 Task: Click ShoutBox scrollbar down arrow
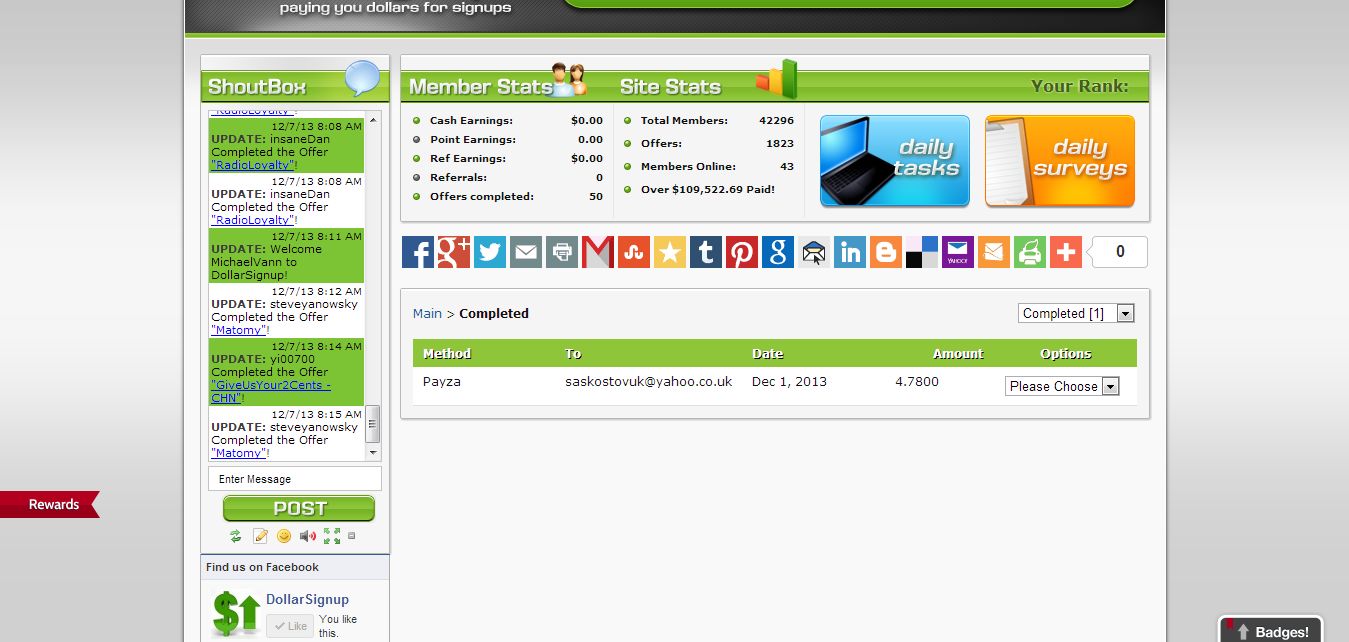pyautogui.click(x=373, y=453)
